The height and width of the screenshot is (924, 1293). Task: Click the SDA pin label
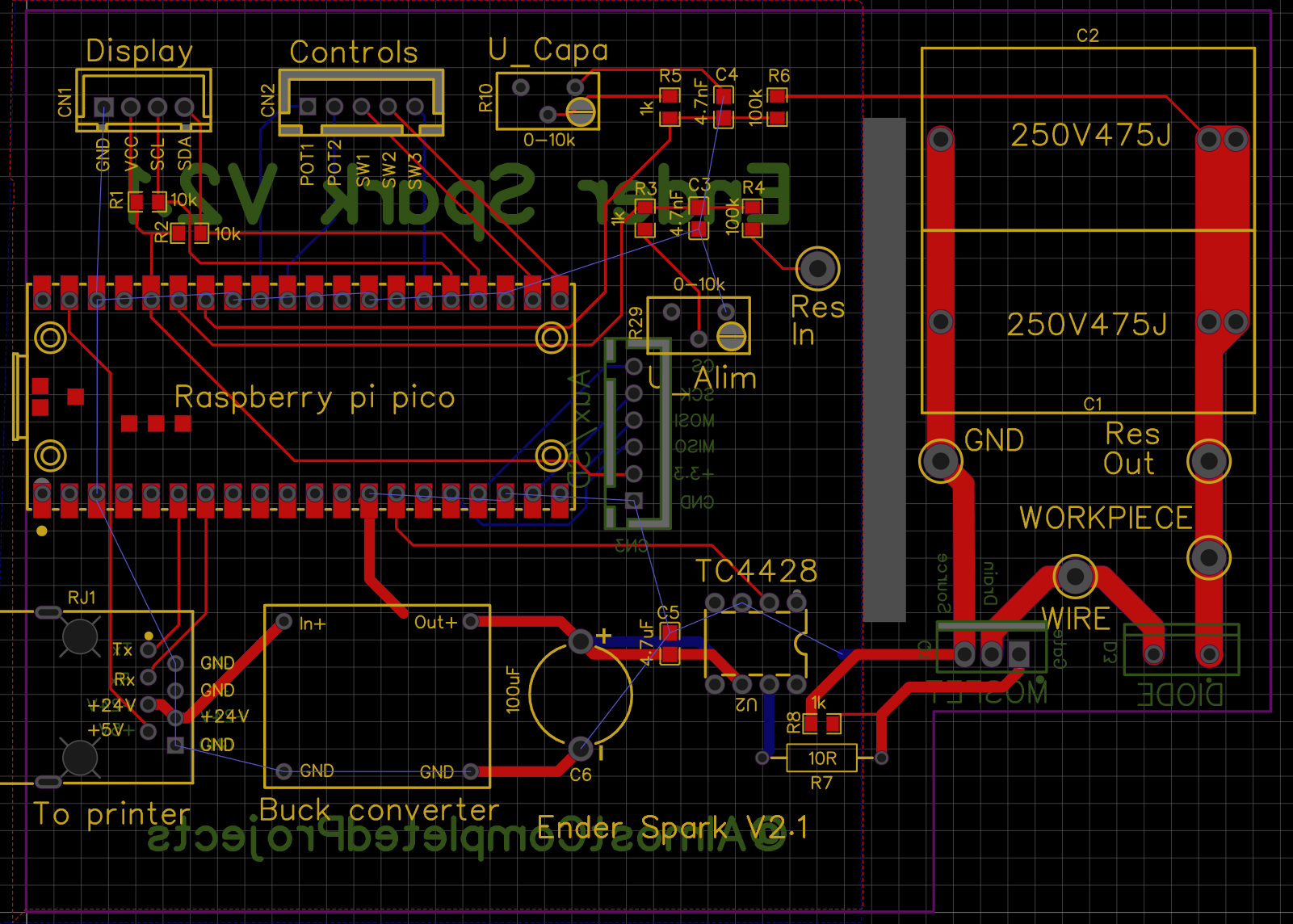(184, 153)
